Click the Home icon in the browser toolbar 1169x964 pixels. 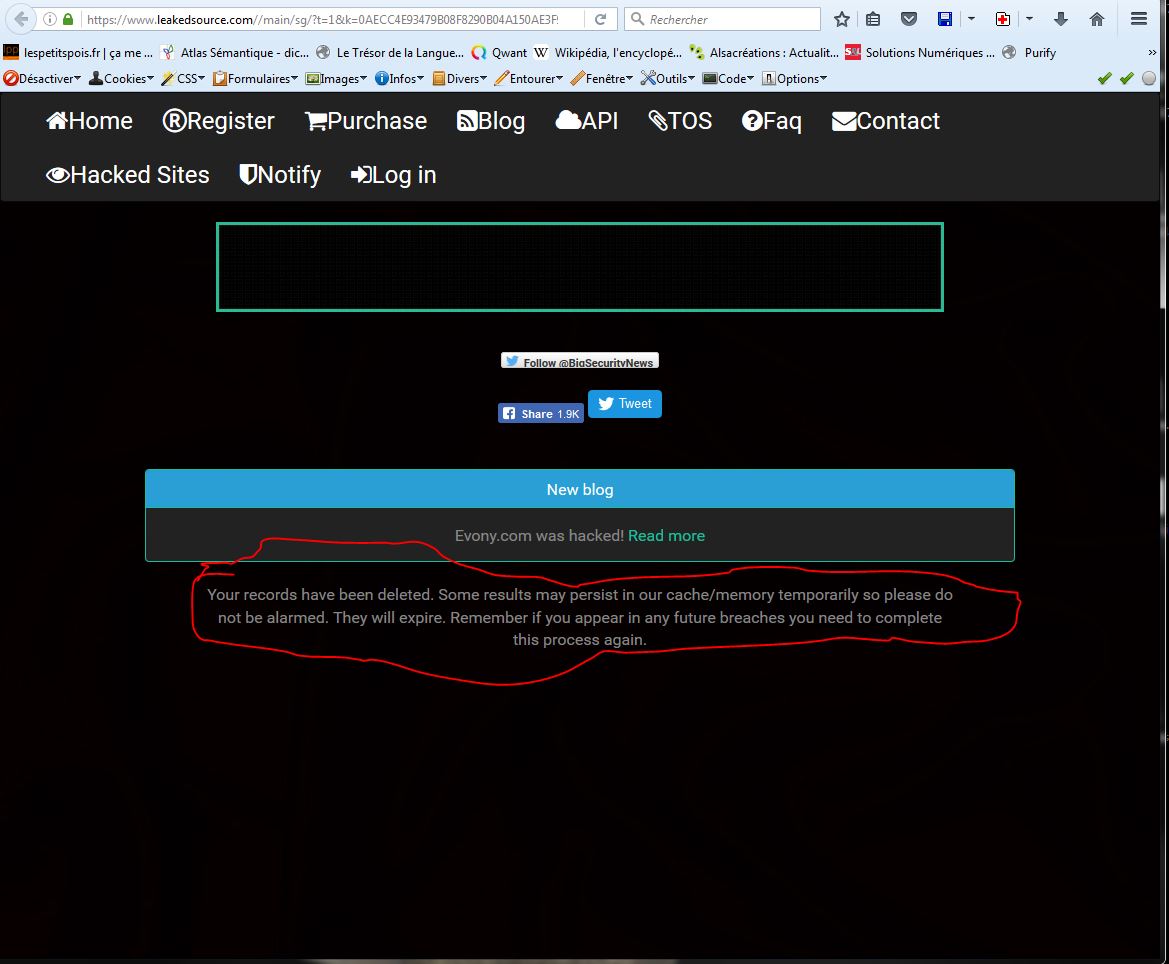click(x=1097, y=19)
